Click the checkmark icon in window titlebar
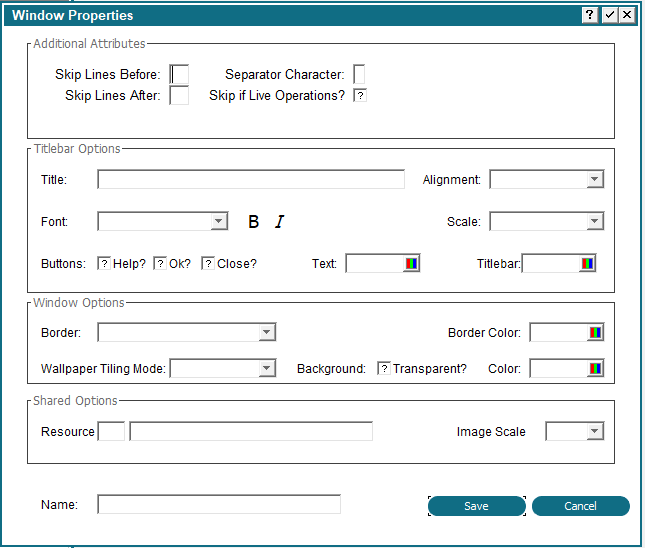The height and width of the screenshot is (548, 645). pos(609,15)
